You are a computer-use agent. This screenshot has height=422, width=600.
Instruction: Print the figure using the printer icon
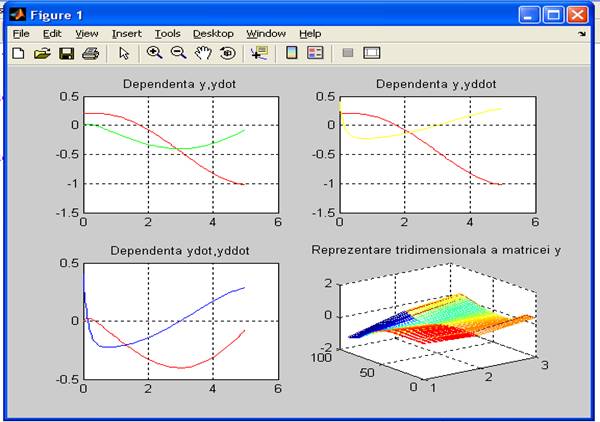[91, 53]
